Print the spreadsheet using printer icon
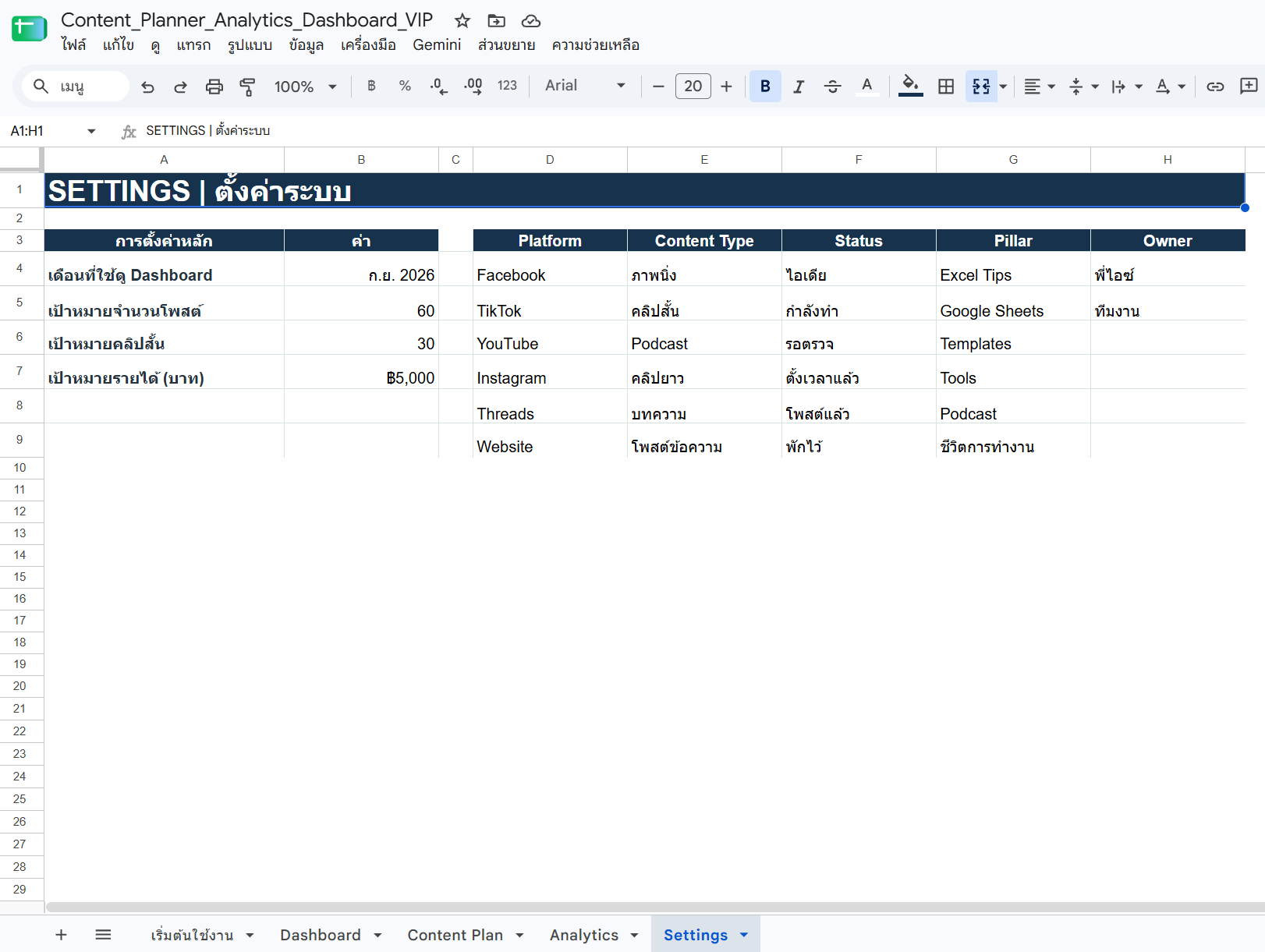 214,87
